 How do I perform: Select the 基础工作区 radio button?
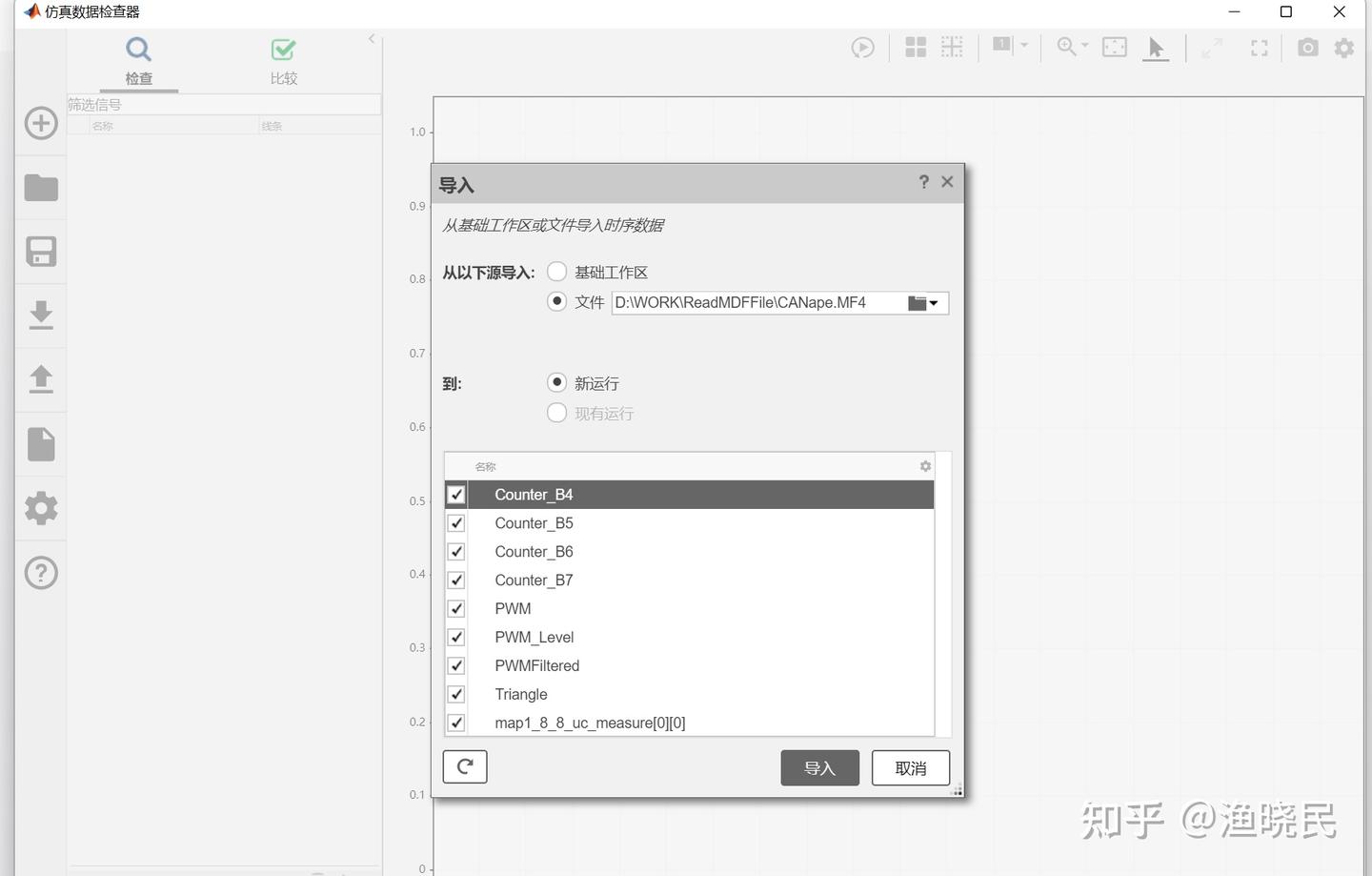coord(556,271)
